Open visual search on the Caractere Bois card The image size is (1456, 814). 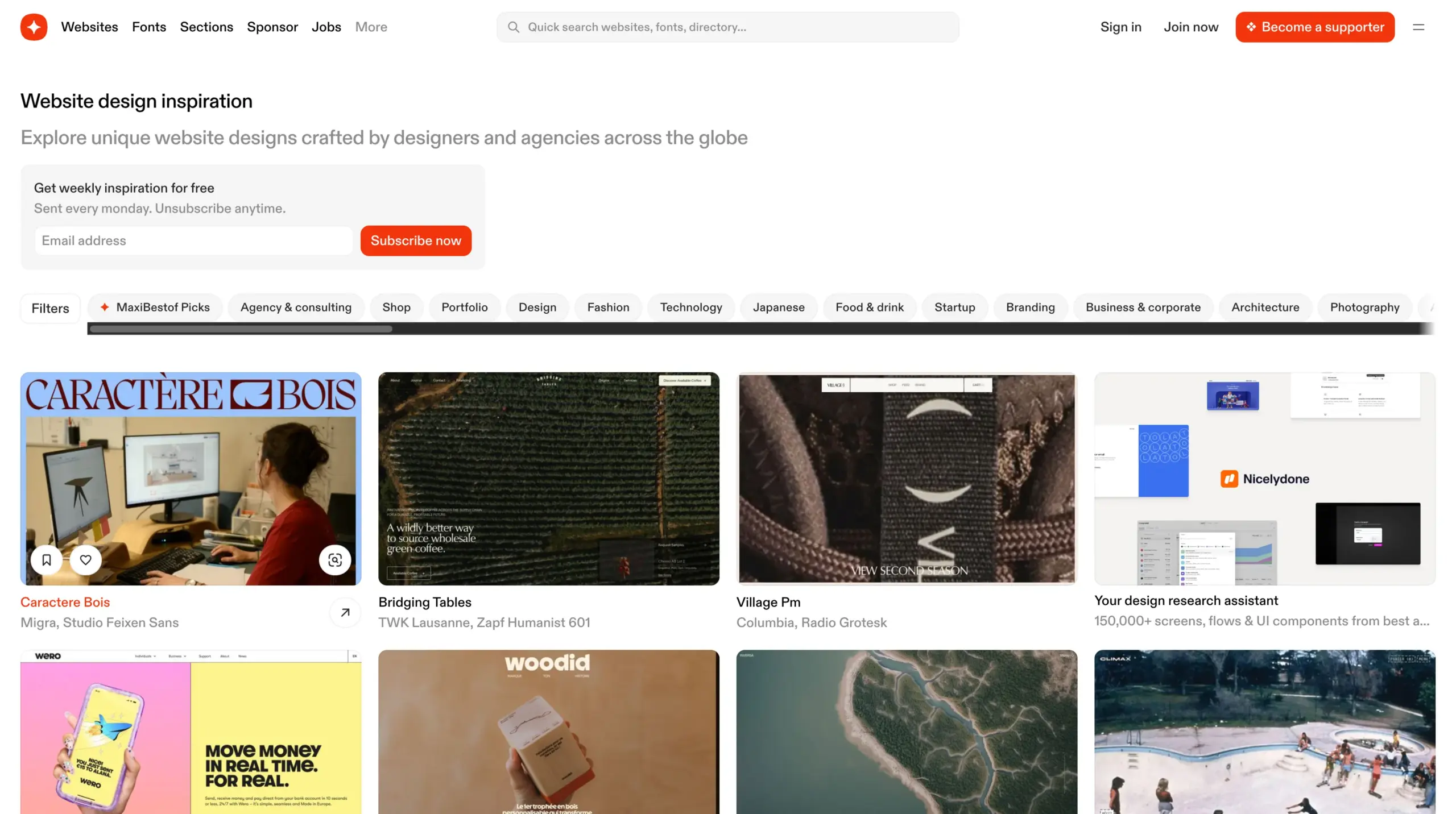[335, 560]
